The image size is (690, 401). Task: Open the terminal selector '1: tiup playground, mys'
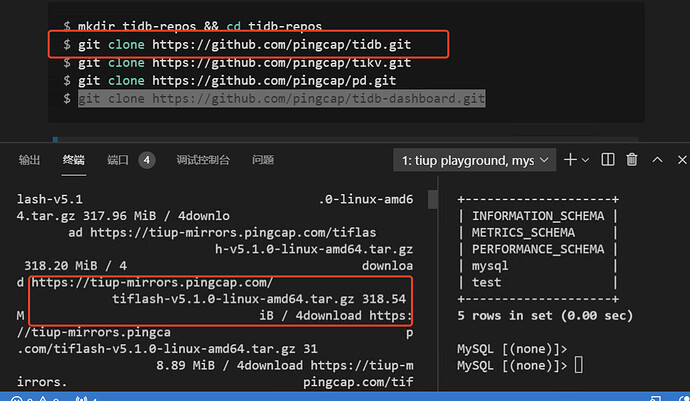(474, 160)
